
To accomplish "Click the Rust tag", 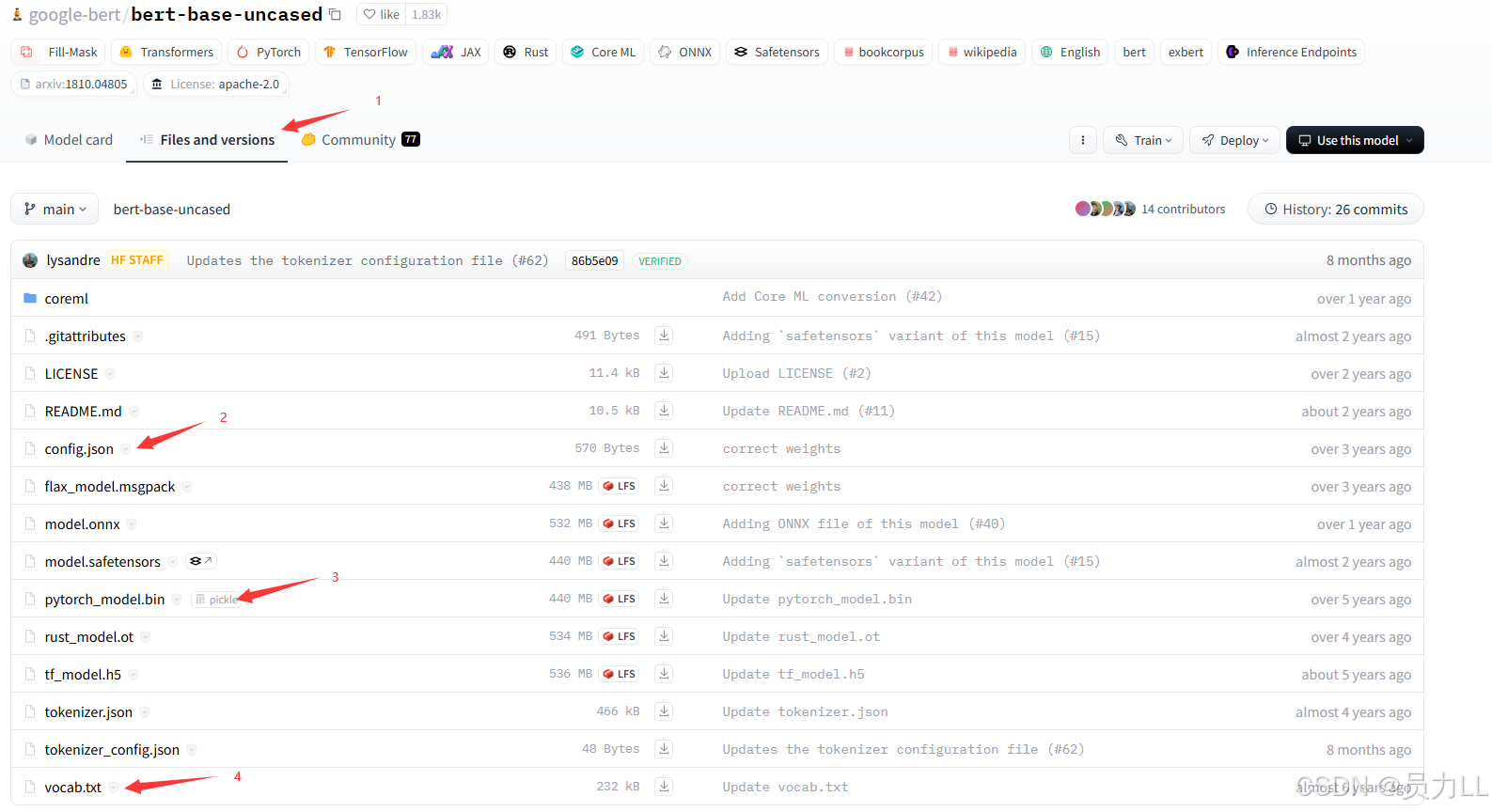I will pyautogui.click(x=526, y=52).
